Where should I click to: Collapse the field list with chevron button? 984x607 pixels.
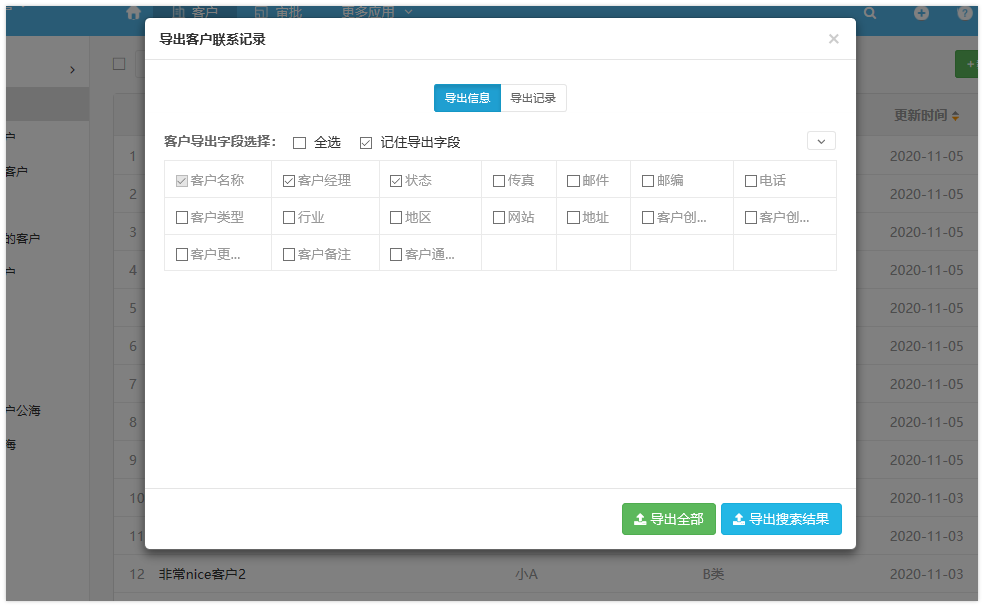click(x=821, y=141)
